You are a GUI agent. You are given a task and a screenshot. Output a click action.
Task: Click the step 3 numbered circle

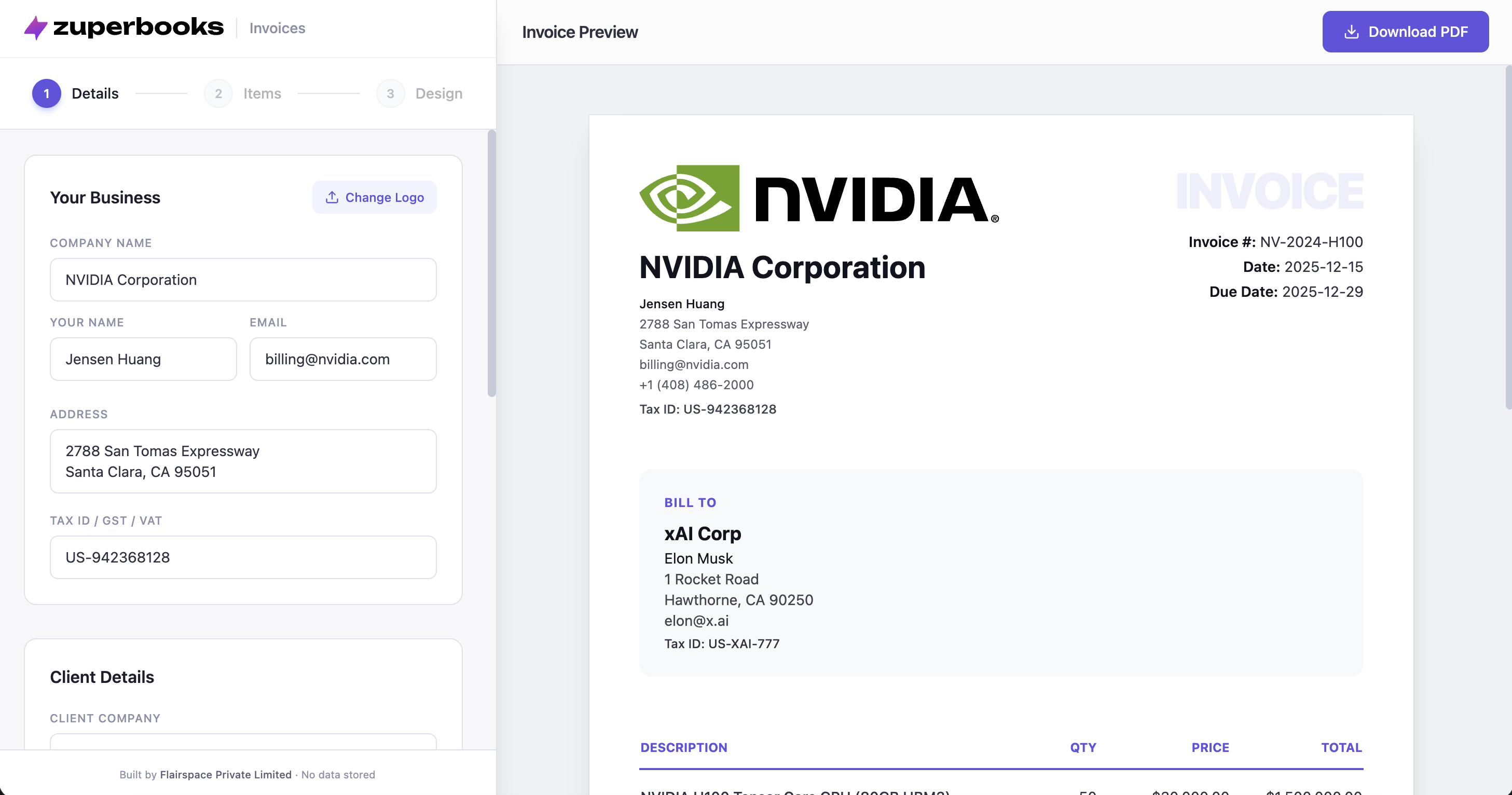390,93
